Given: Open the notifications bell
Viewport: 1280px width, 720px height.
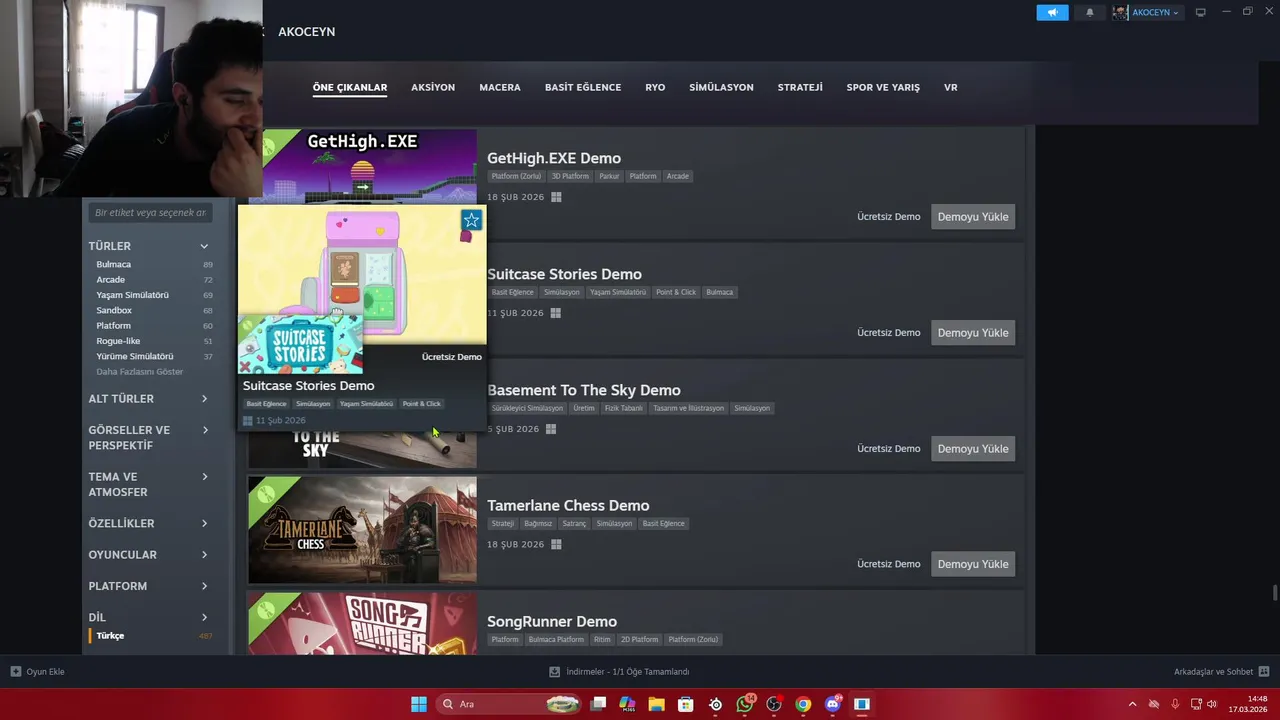Looking at the screenshot, I should pos(1090,13).
